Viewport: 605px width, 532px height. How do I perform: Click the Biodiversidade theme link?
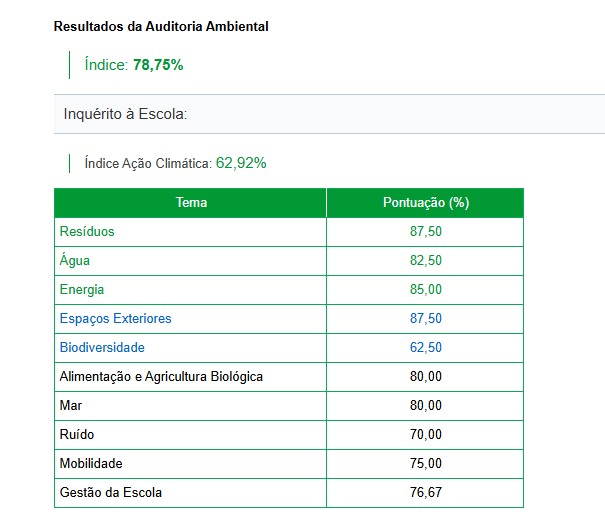(x=102, y=347)
